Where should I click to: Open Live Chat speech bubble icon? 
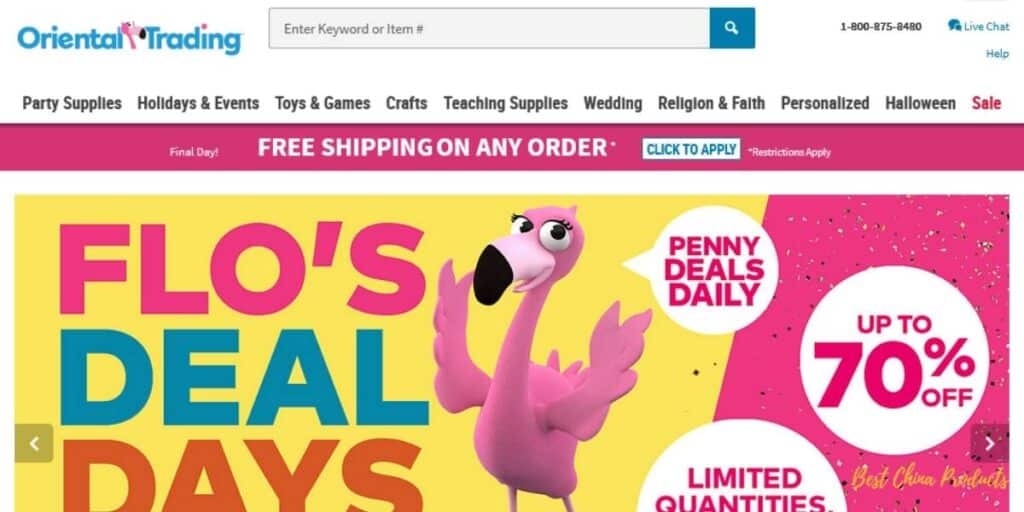point(954,25)
